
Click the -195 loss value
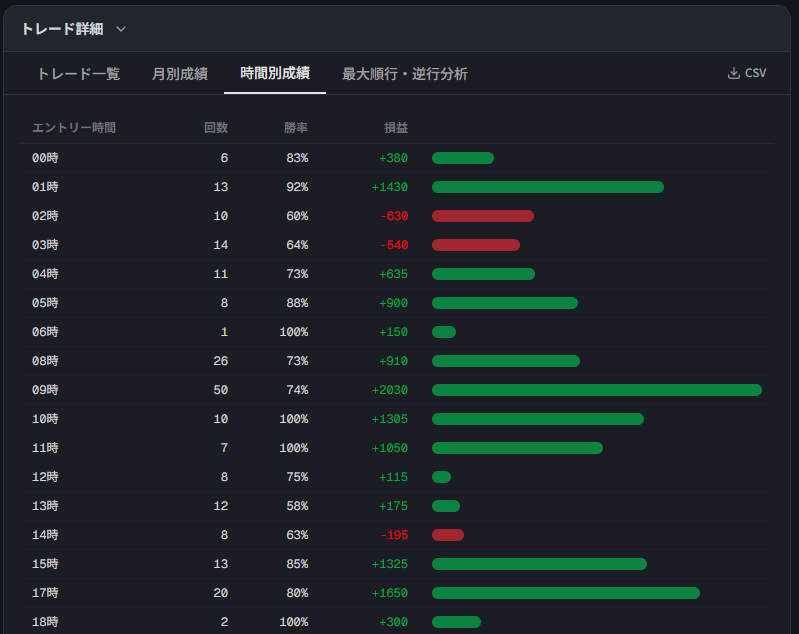[394, 536]
